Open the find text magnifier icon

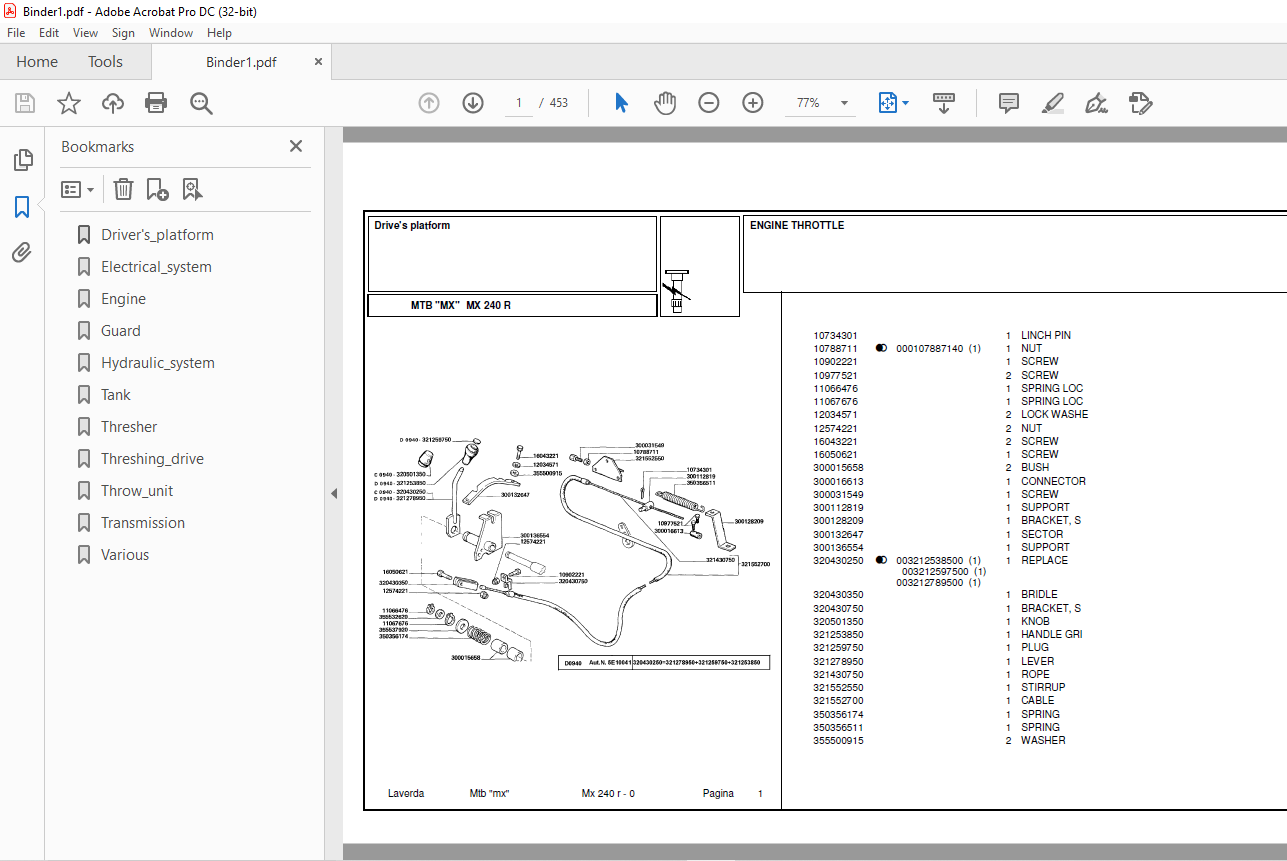tap(201, 103)
